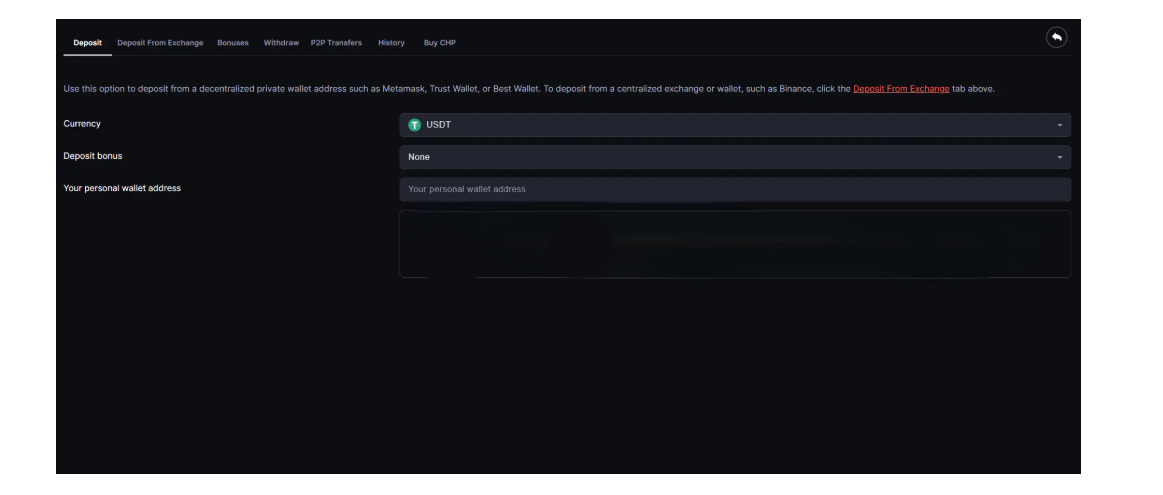Click the back arrow icon
The width and height of the screenshot is (1163, 495).
click(x=1055, y=38)
